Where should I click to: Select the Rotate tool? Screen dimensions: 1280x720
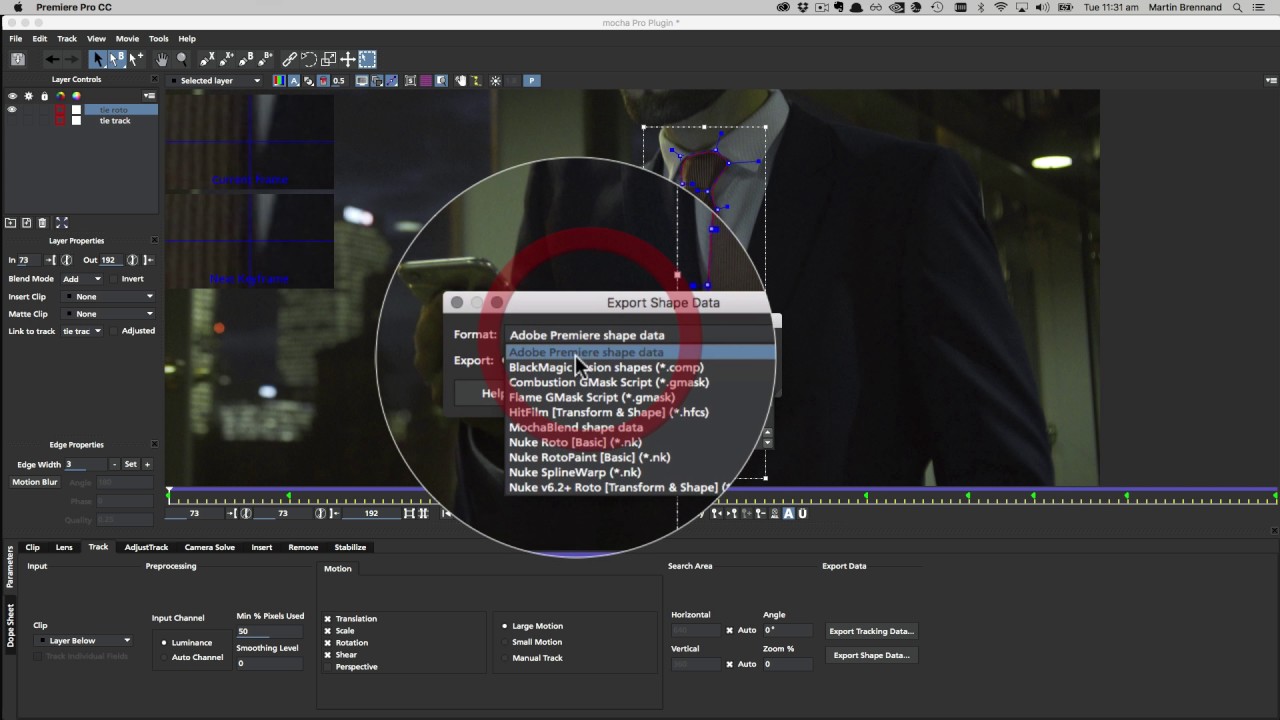309,59
